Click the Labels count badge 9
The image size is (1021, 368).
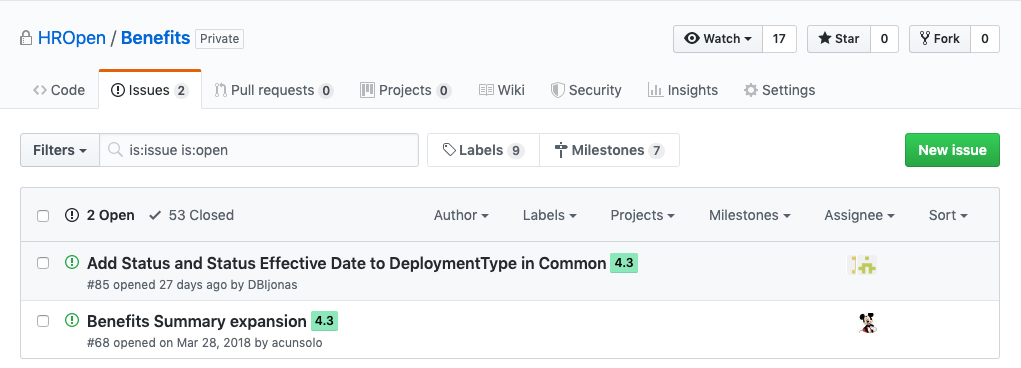click(516, 150)
